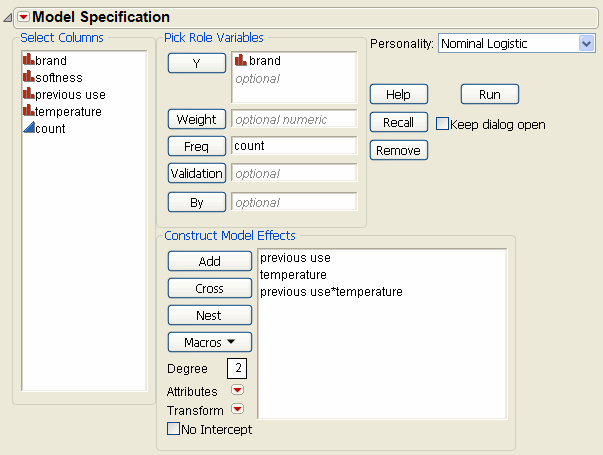Select softness column icon in list
Viewport: 603px width, 455px height.
[x=28, y=78]
